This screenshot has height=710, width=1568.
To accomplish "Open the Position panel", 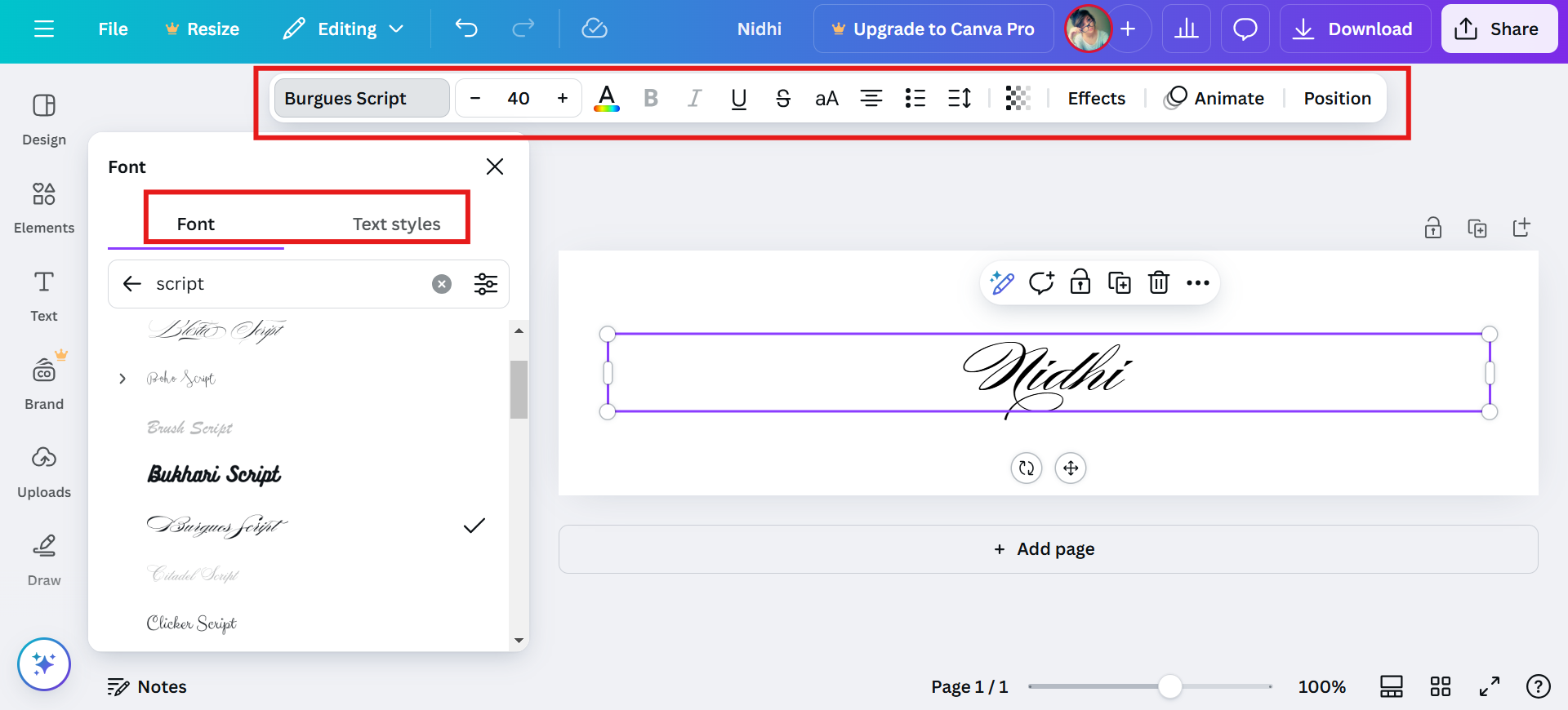I will click(1338, 99).
